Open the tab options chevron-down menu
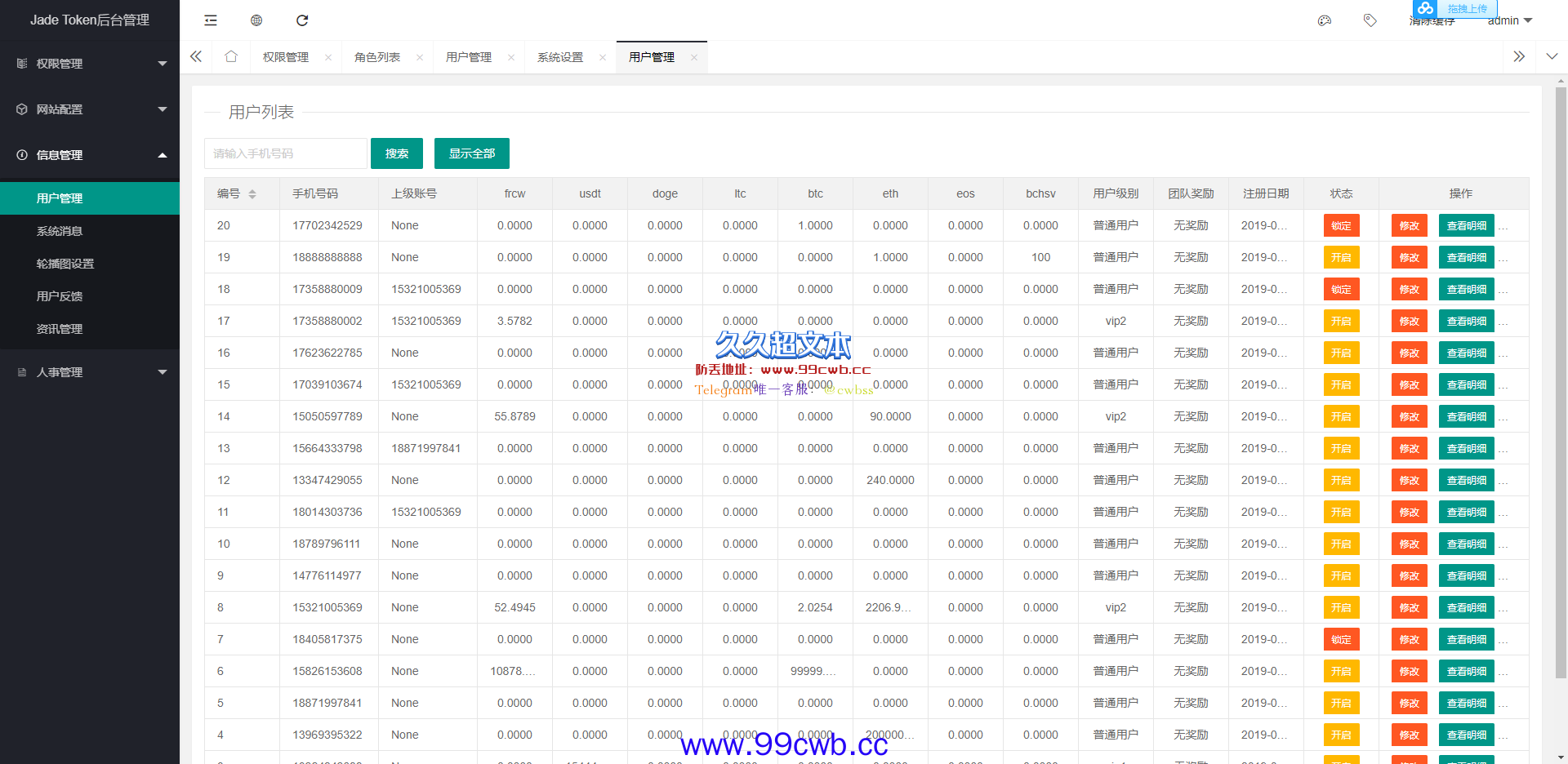The width and height of the screenshot is (1568, 764). coord(1552,57)
